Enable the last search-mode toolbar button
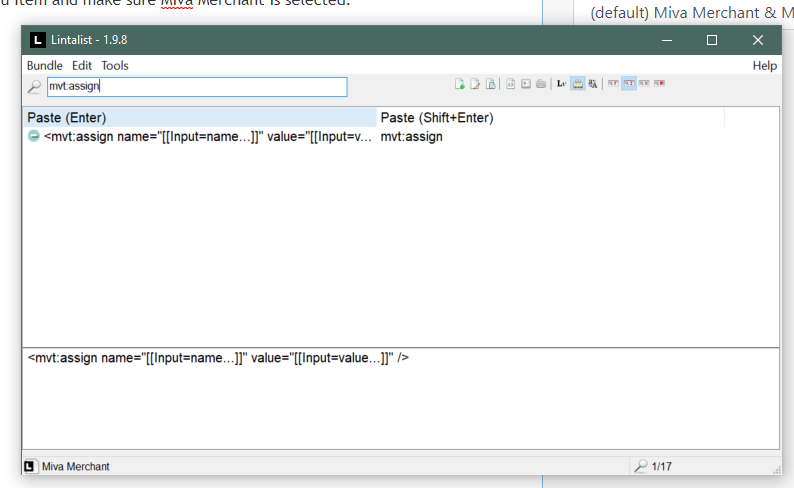Image resolution: width=794 pixels, height=488 pixels. (659, 84)
